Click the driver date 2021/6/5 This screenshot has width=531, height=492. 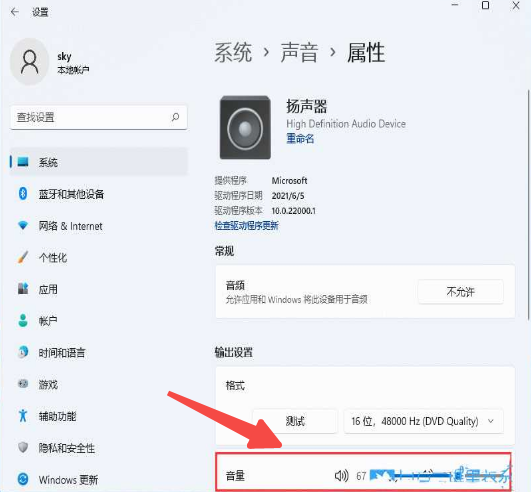(x=288, y=196)
